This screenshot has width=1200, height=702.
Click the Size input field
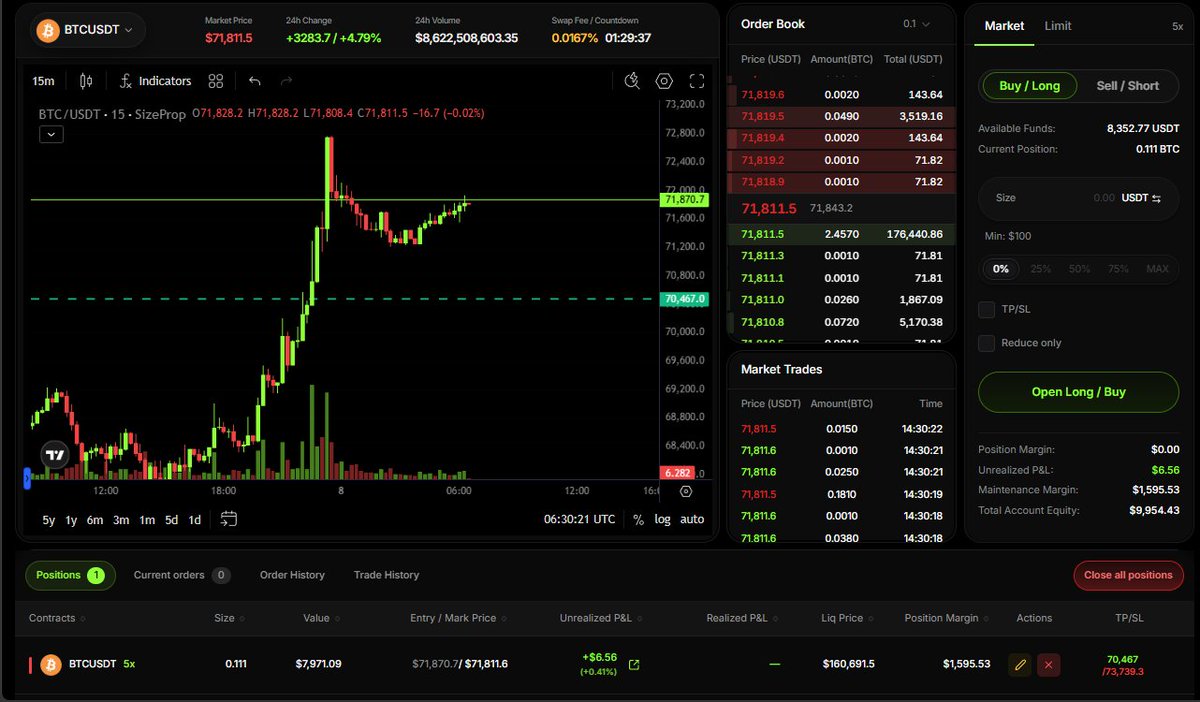coord(1079,198)
